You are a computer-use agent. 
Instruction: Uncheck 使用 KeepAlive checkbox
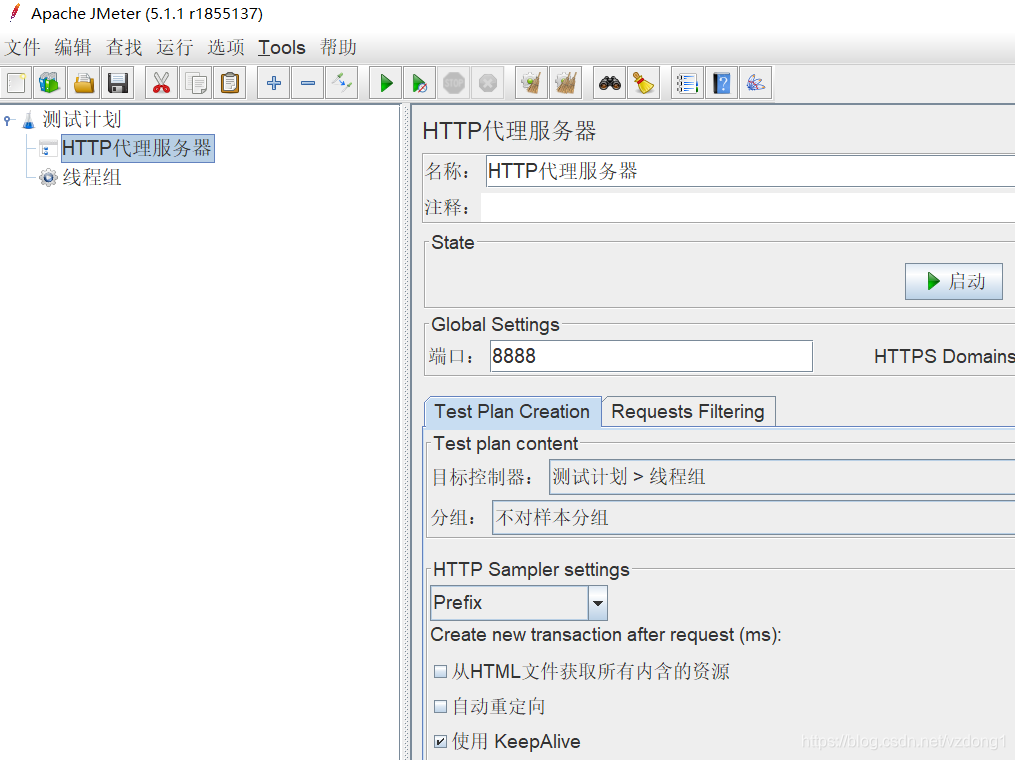coord(440,741)
